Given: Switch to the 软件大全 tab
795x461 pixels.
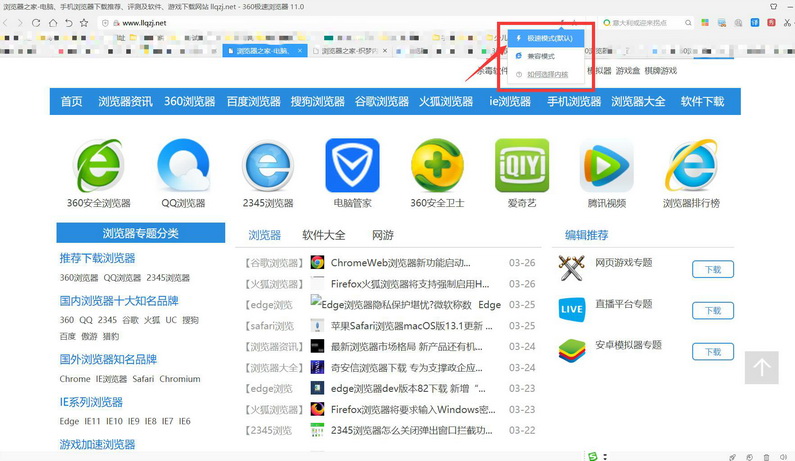Looking at the screenshot, I should pos(324,236).
